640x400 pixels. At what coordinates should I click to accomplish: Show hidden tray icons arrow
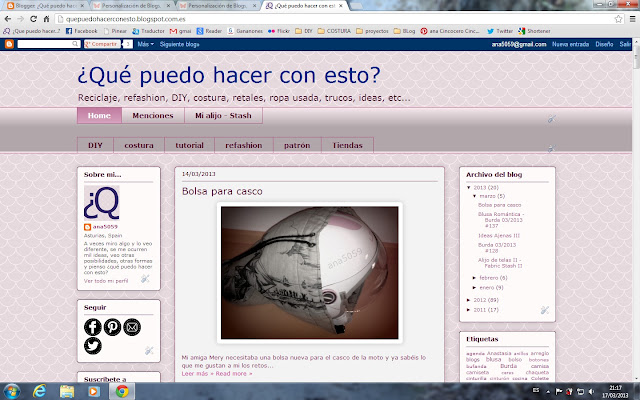(x=548, y=392)
